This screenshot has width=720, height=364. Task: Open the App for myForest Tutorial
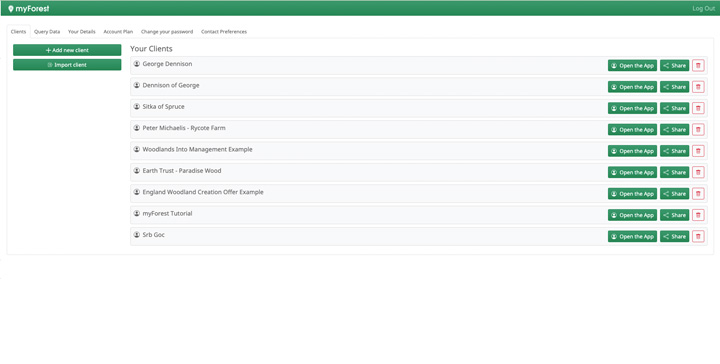632,215
